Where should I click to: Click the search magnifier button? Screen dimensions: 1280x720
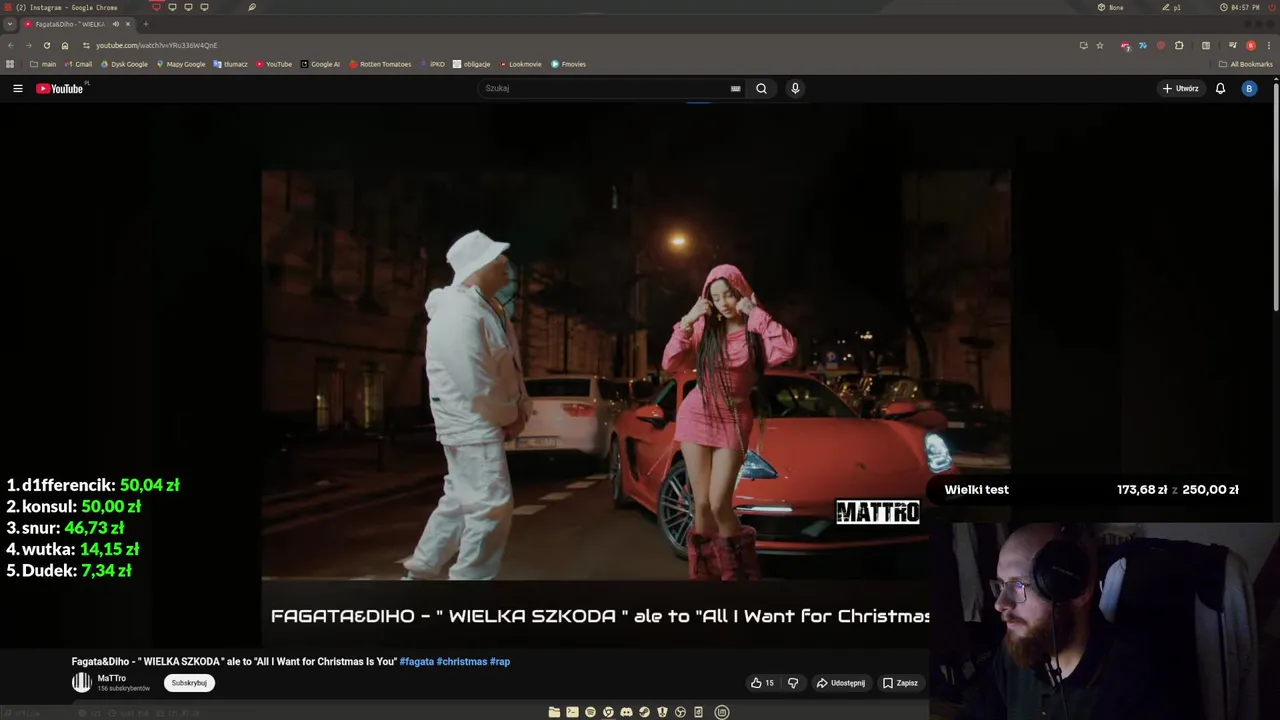click(761, 88)
